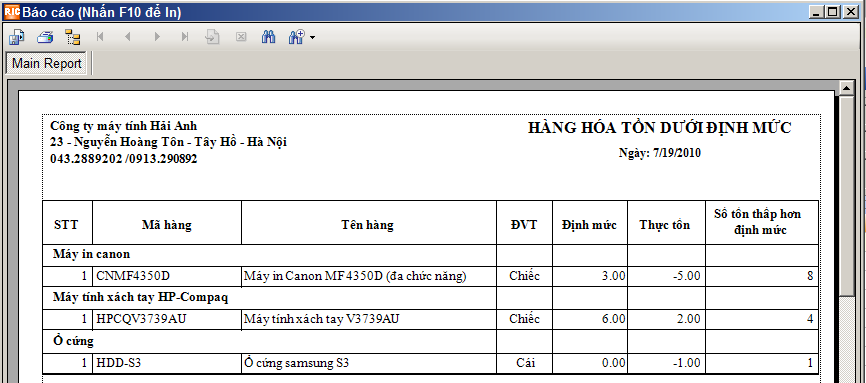Go to next page arrow
The width and height of the screenshot is (866, 383).
point(157,37)
